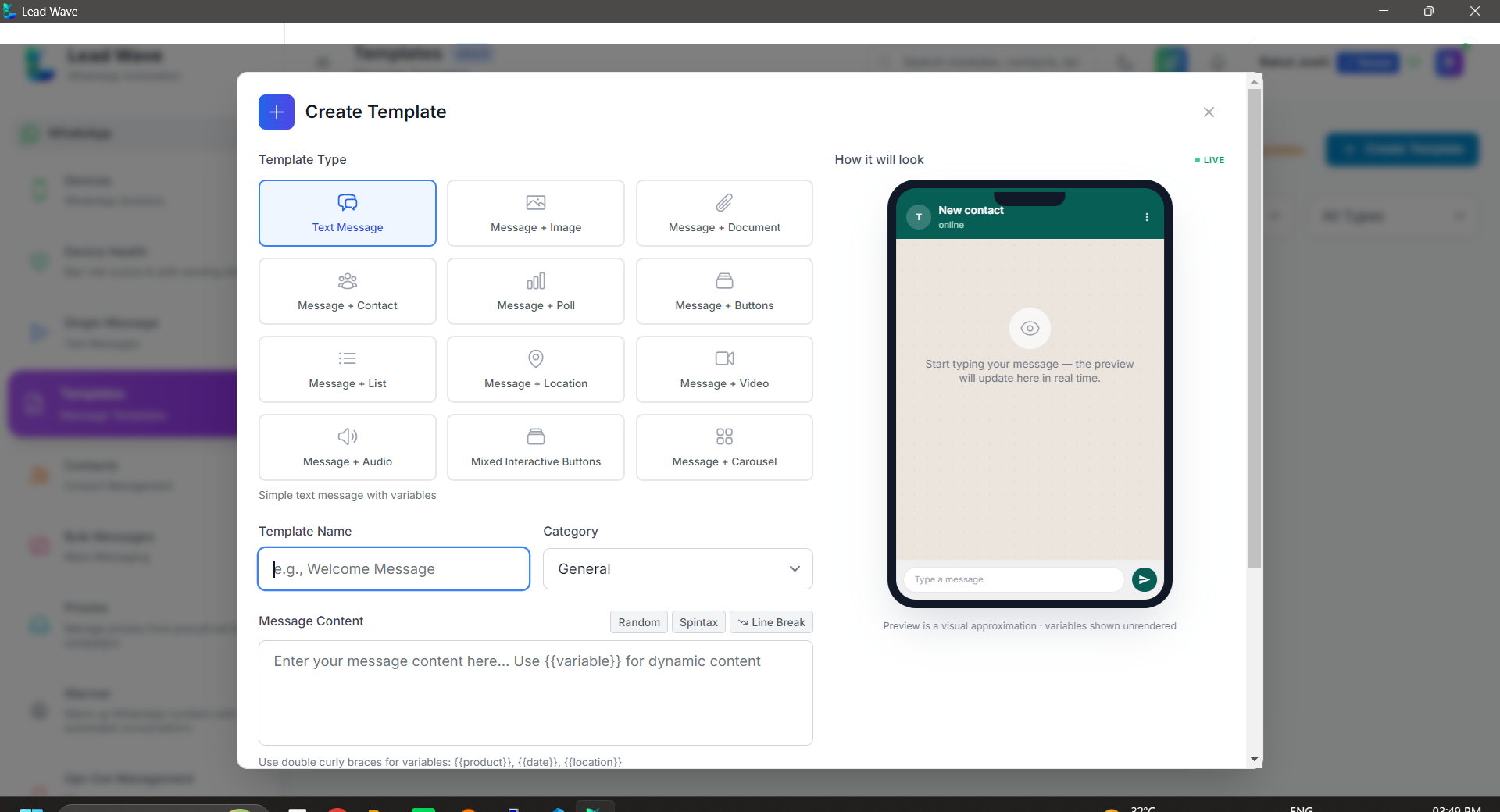Click the Spintax button

(698, 622)
